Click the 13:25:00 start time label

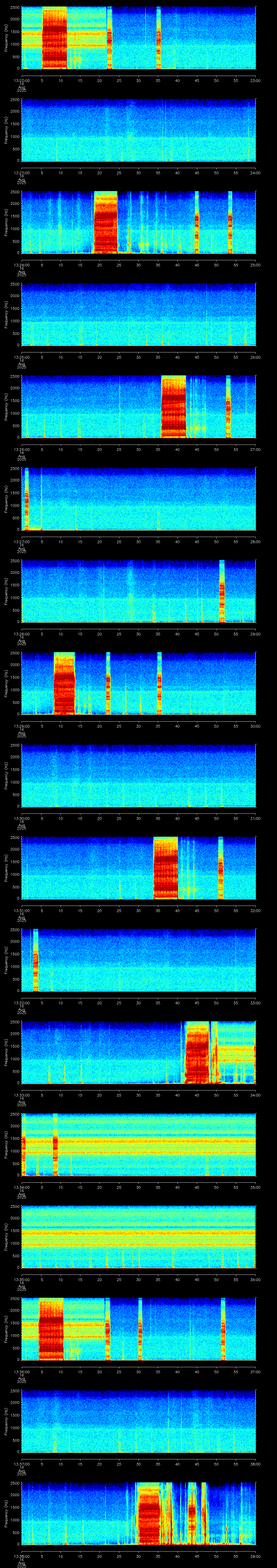coord(21,357)
